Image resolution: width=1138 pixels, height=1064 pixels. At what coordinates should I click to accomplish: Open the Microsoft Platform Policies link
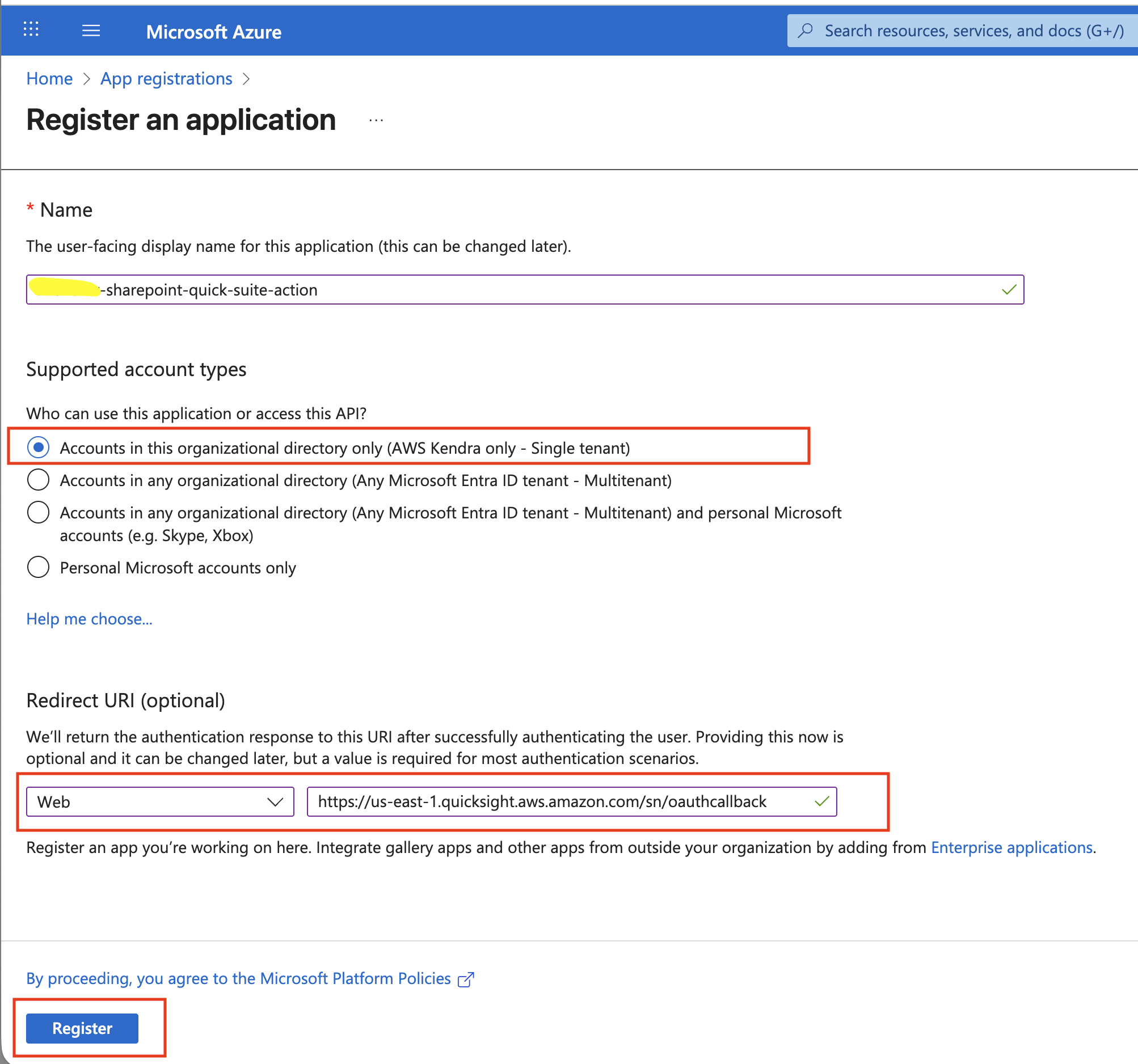(x=356, y=979)
